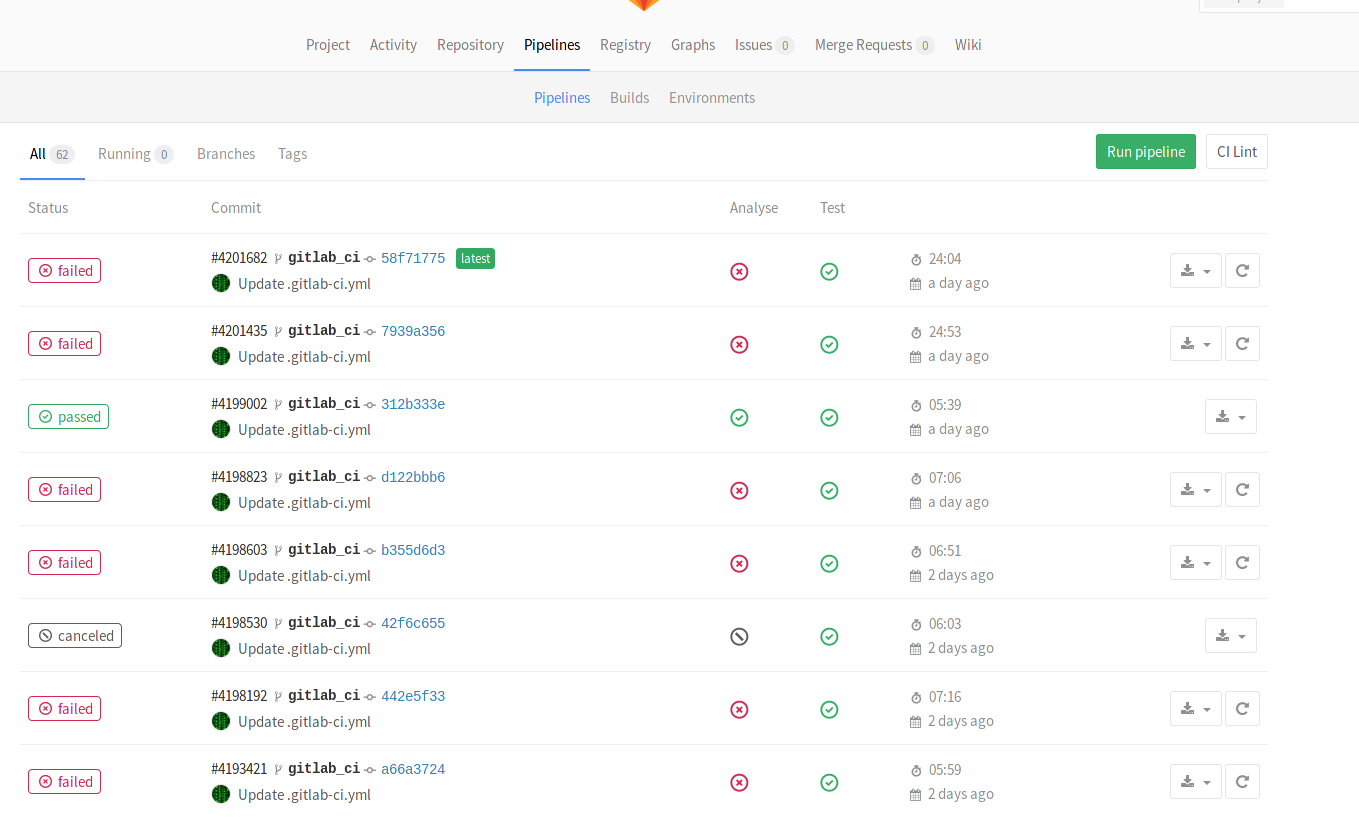Retry pipeline #4193421 with the refresh icon
The image size is (1359, 817).
point(1242,781)
